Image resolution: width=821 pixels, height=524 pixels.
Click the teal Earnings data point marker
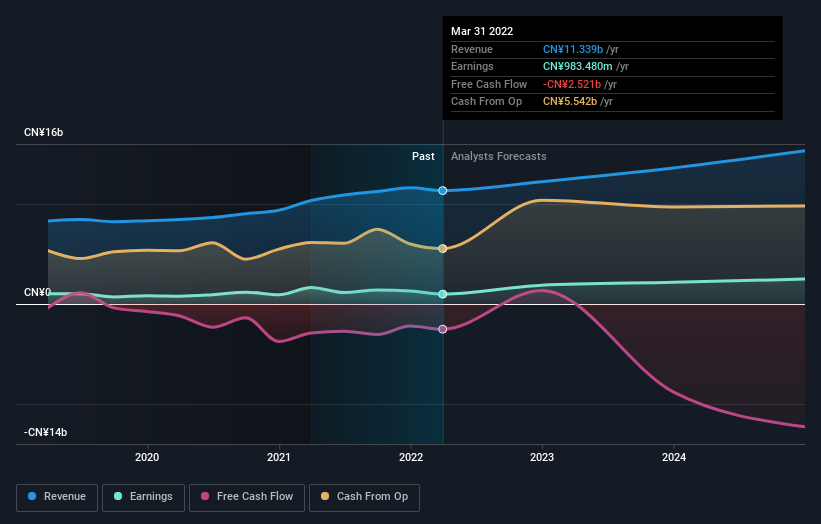click(x=442, y=294)
